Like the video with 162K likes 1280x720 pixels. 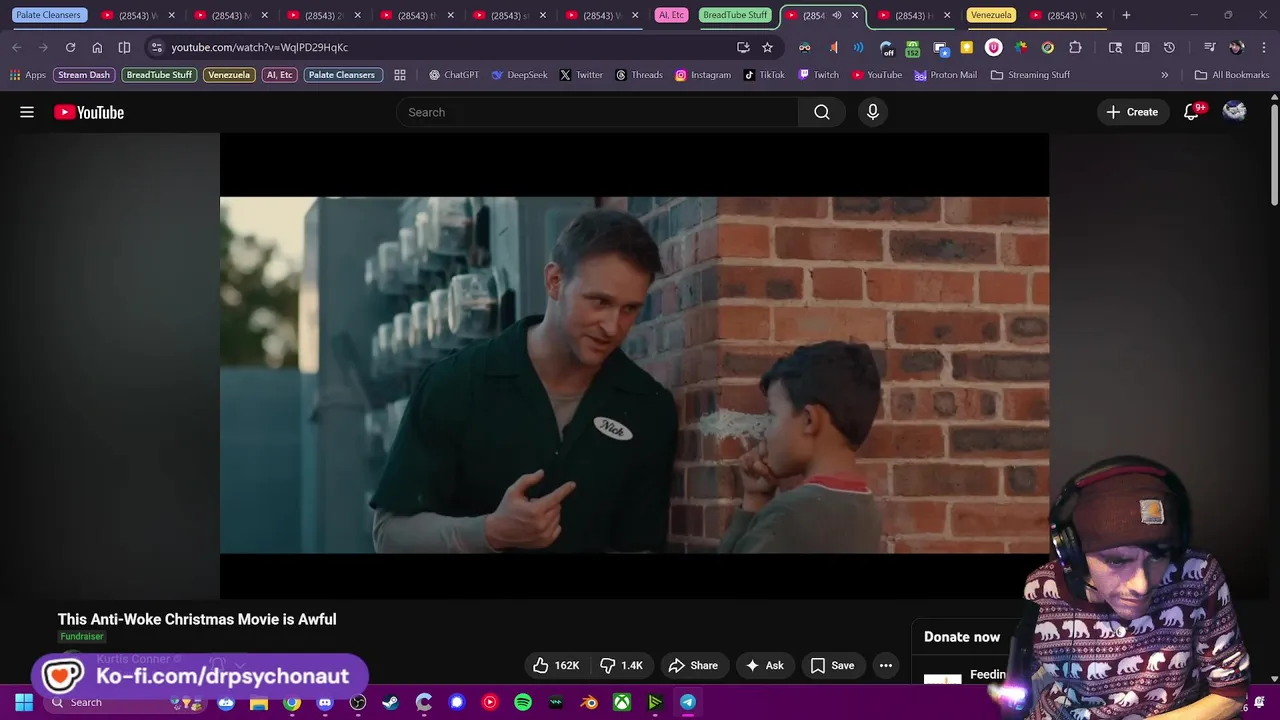tap(556, 665)
